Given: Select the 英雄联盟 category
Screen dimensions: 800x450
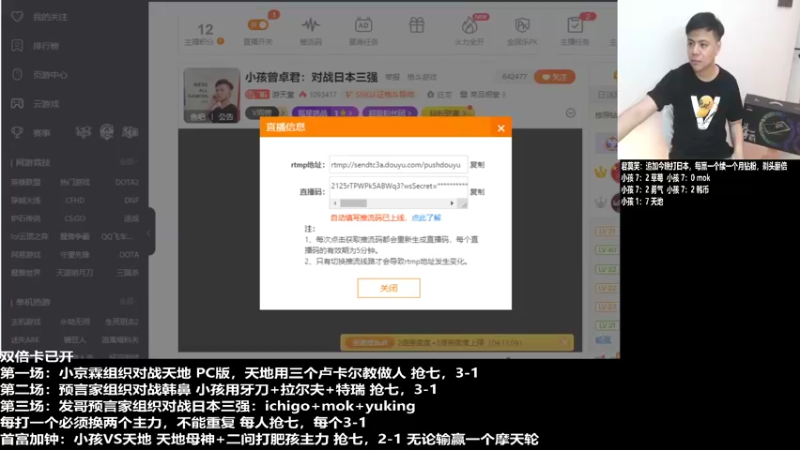Looking at the screenshot, I should pyautogui.click(x=26, y=182).
